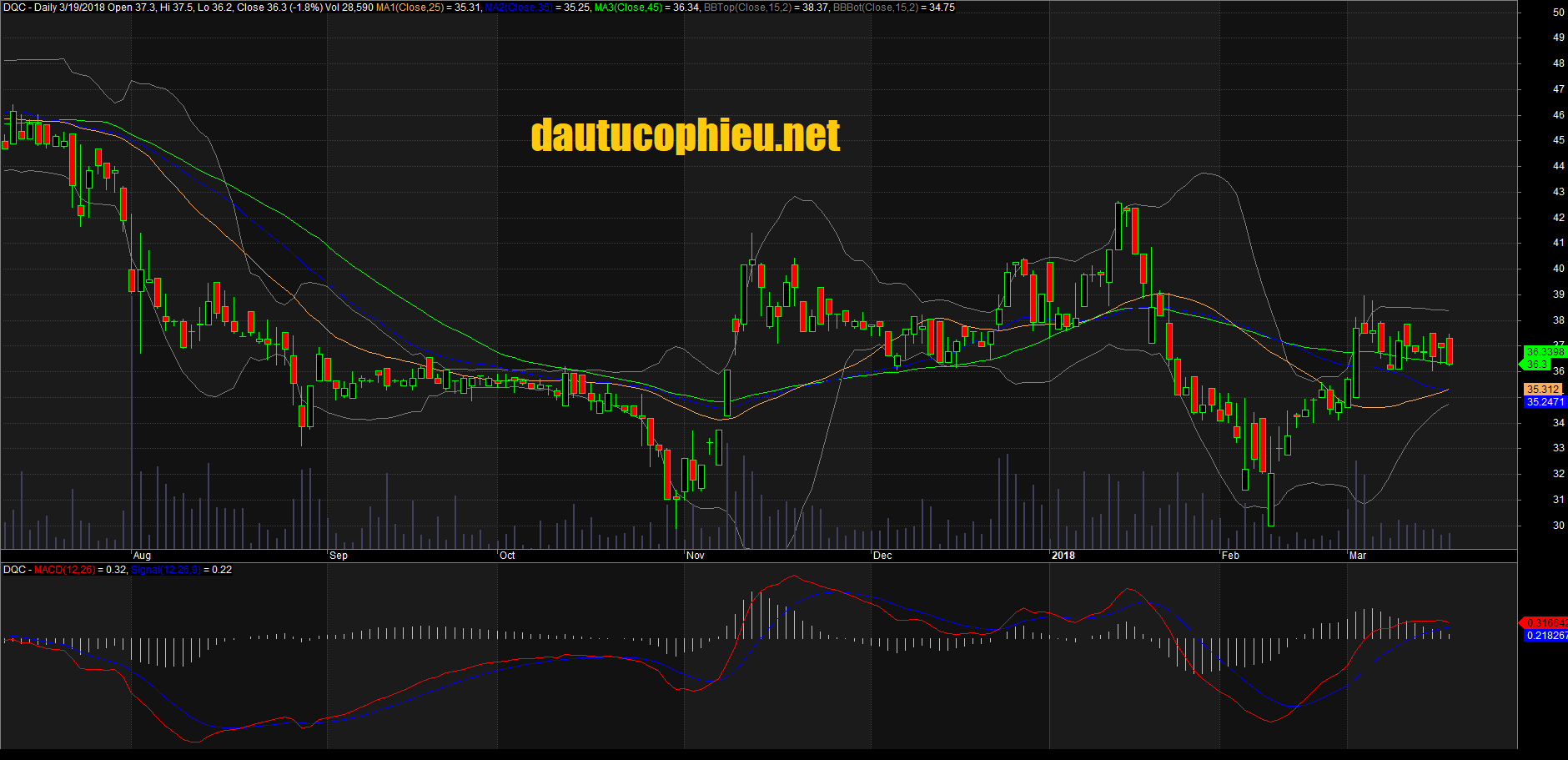
Task: Click the green 36.3398 price label
Action: 1545,352
